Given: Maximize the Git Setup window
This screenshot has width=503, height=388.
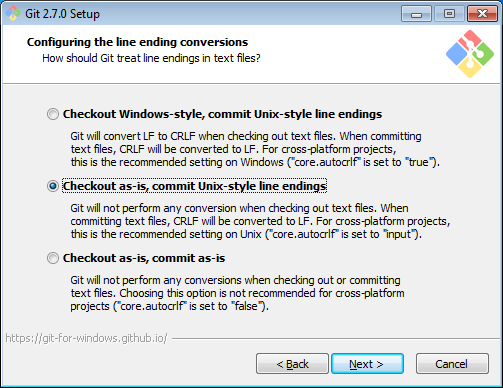Looking at the screenshot, I should click(449, 14).
